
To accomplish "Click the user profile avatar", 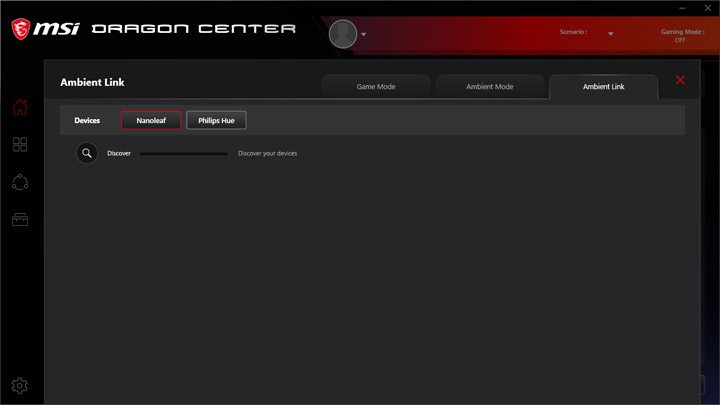I will click(343, 34).
